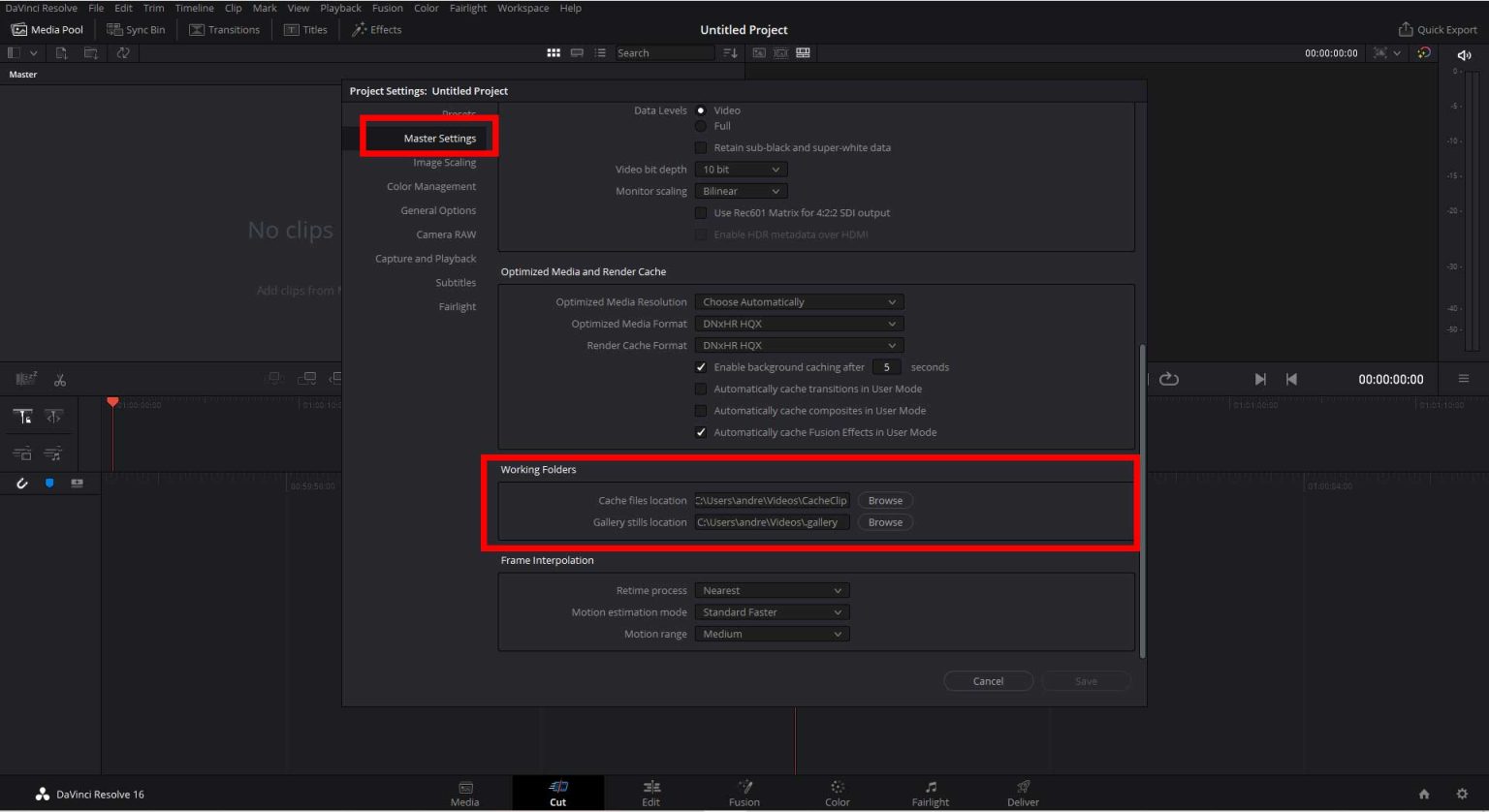Image resolution: width=1489 pixels, height=812 pixels.
Task: Cancel the project settings dialog
Action: coord(988,680)
